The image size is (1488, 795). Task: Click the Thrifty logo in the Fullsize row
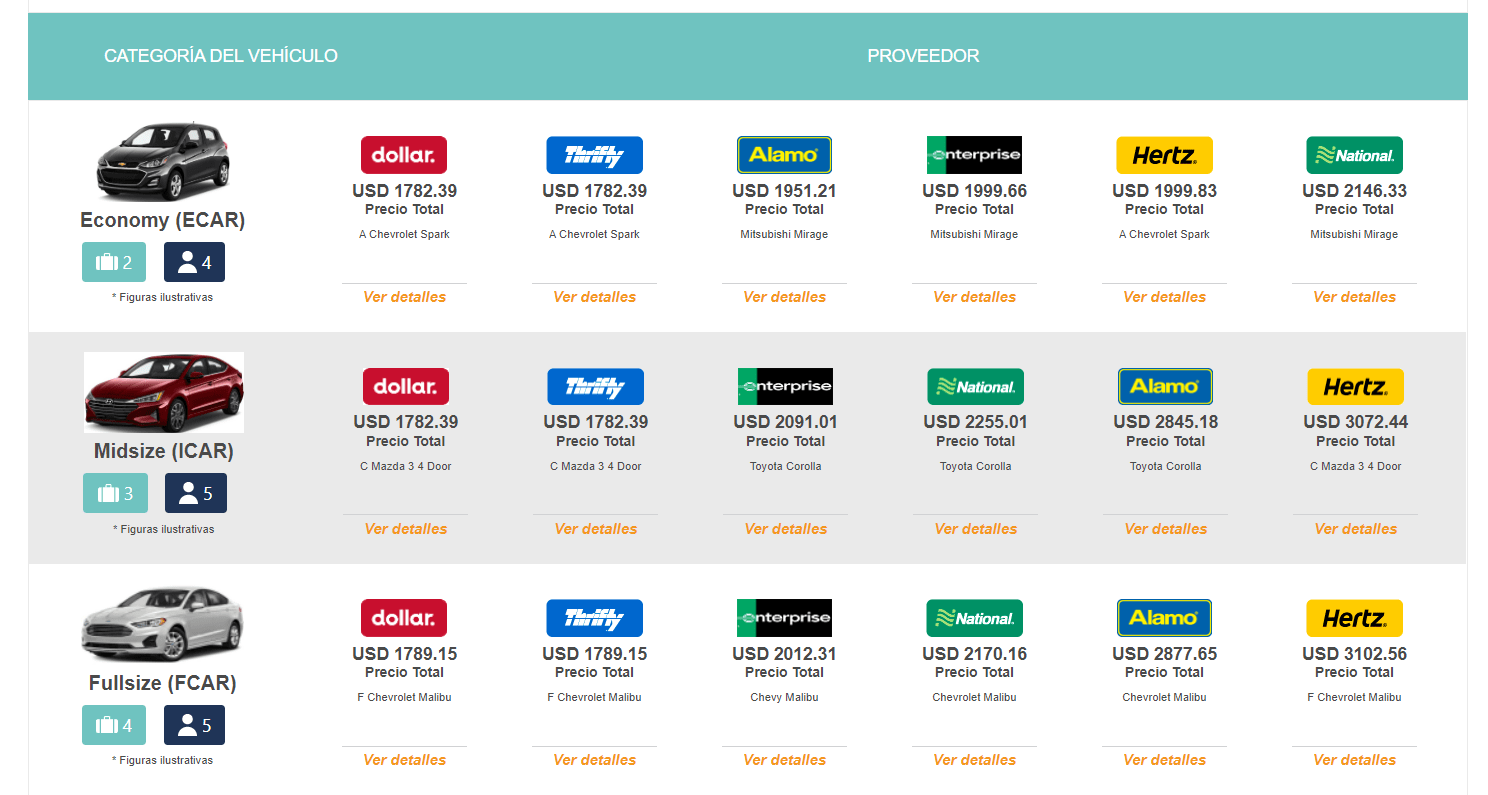[x=594, y=618]
